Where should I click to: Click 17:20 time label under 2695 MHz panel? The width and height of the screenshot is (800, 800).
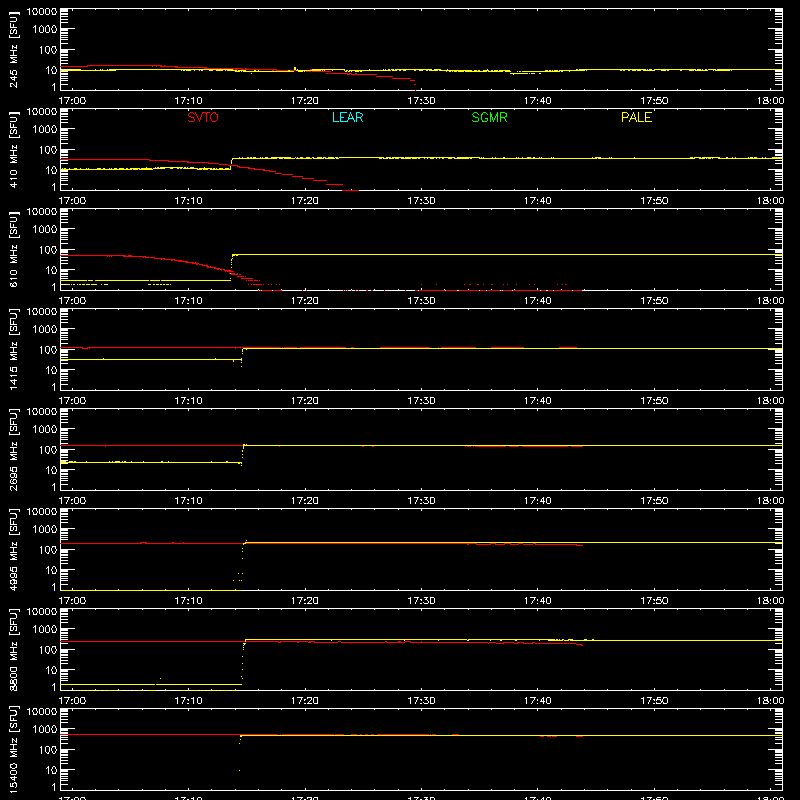point(305,501)
